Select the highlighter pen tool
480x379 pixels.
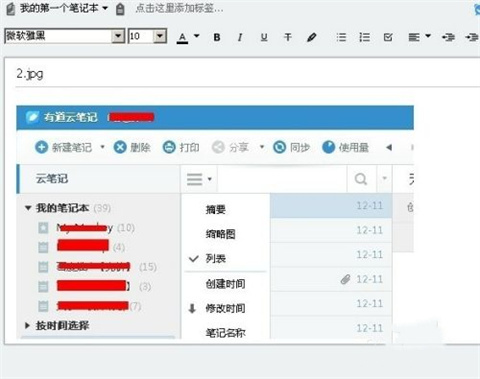(312, 37)
